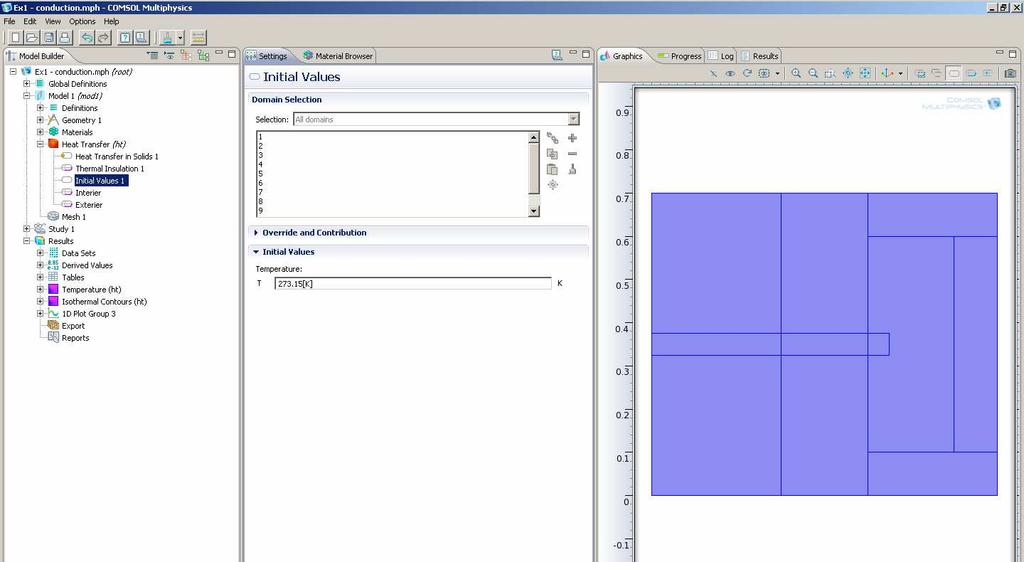Click the orange tree-structure icon in Model Builder
Screen dimensions: 1024x562
[186, 55]
